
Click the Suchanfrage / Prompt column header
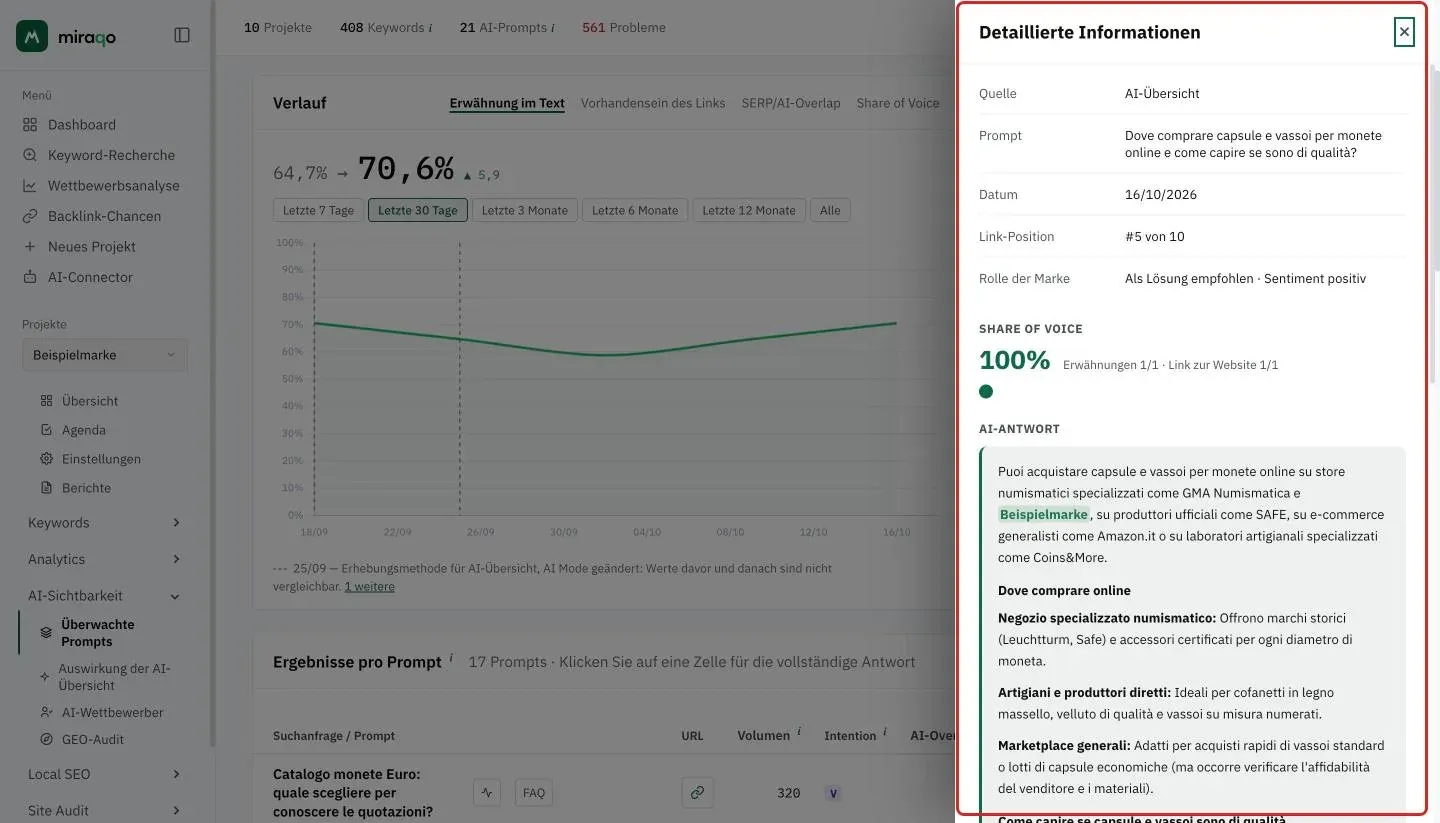(x=334, y=736)
